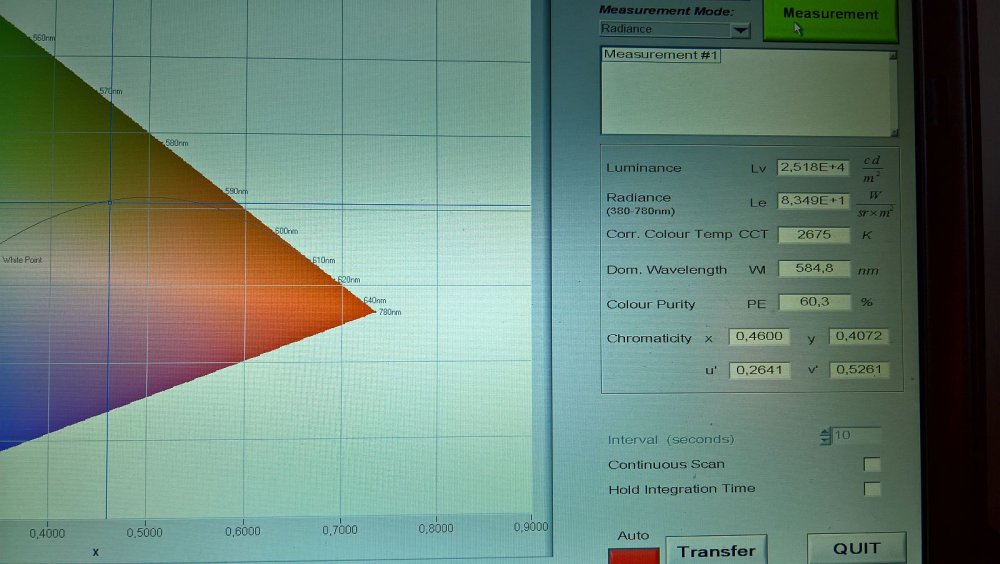Toggle the Hold Integration Time checkbox
The height and width of the screenshot is (564, 1000).
pos(872,489)
